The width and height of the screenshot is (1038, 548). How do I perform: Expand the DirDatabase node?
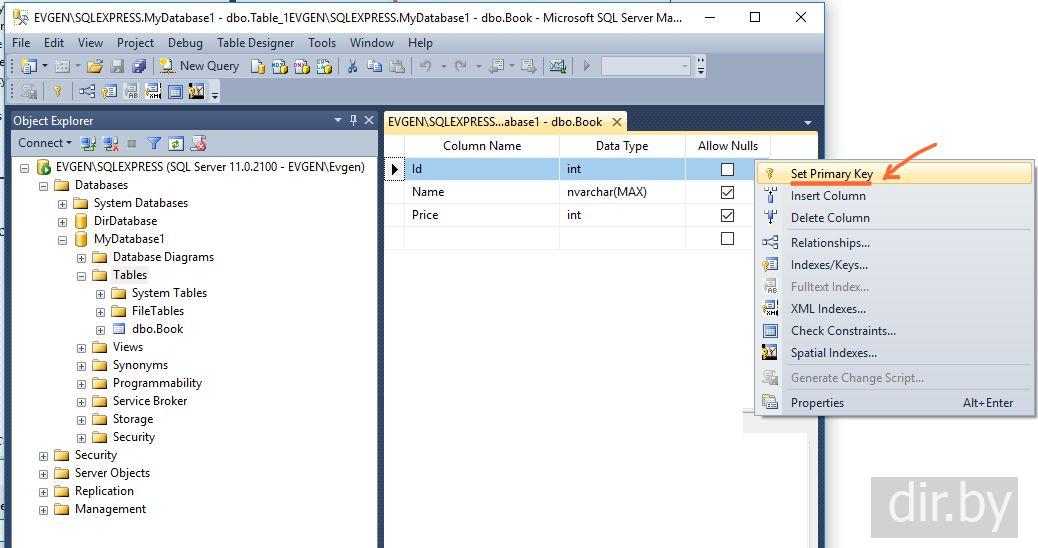click(62, 222)
